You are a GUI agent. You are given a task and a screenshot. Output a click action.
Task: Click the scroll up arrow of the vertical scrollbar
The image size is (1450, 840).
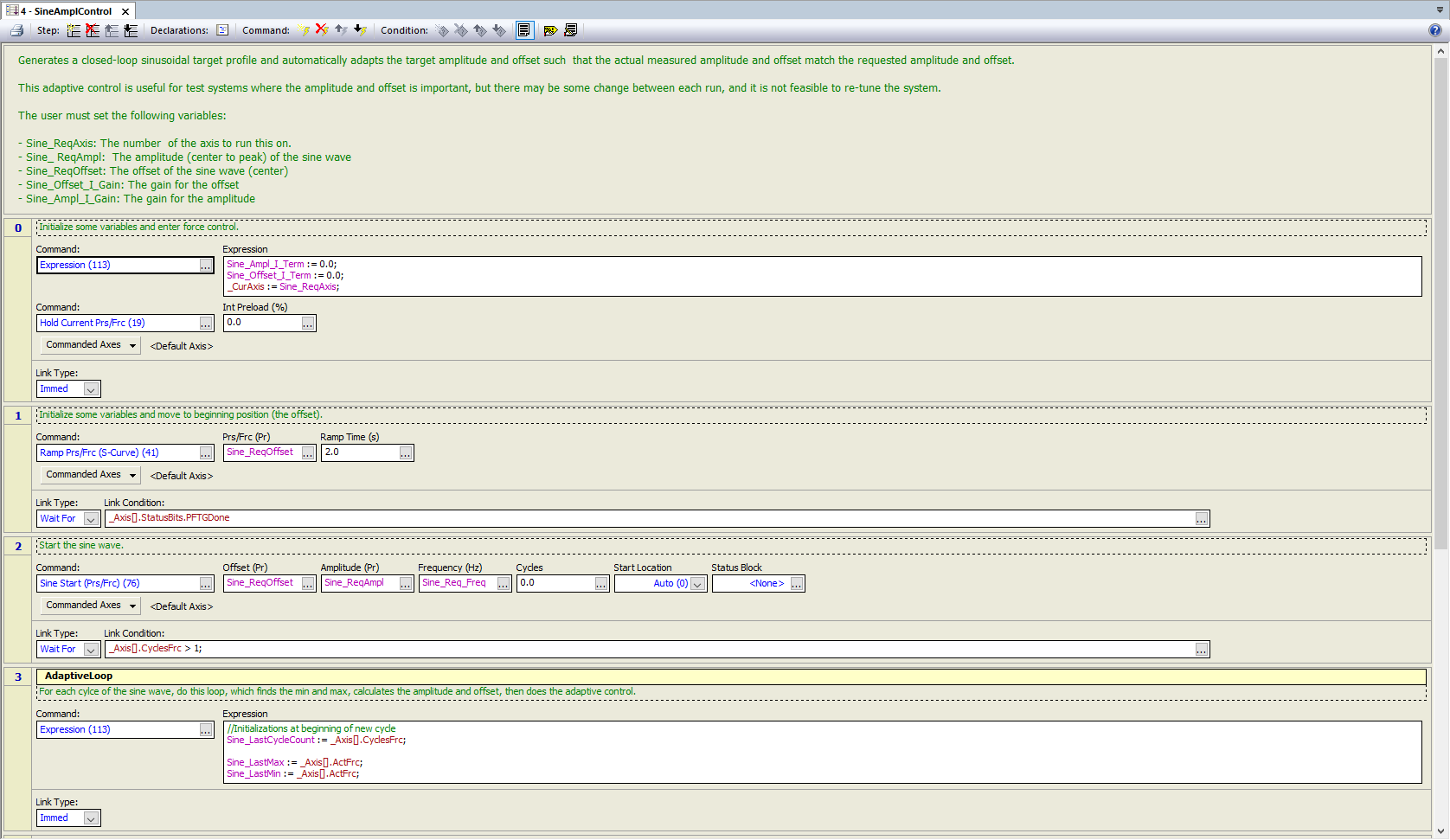click(1440, 52)
